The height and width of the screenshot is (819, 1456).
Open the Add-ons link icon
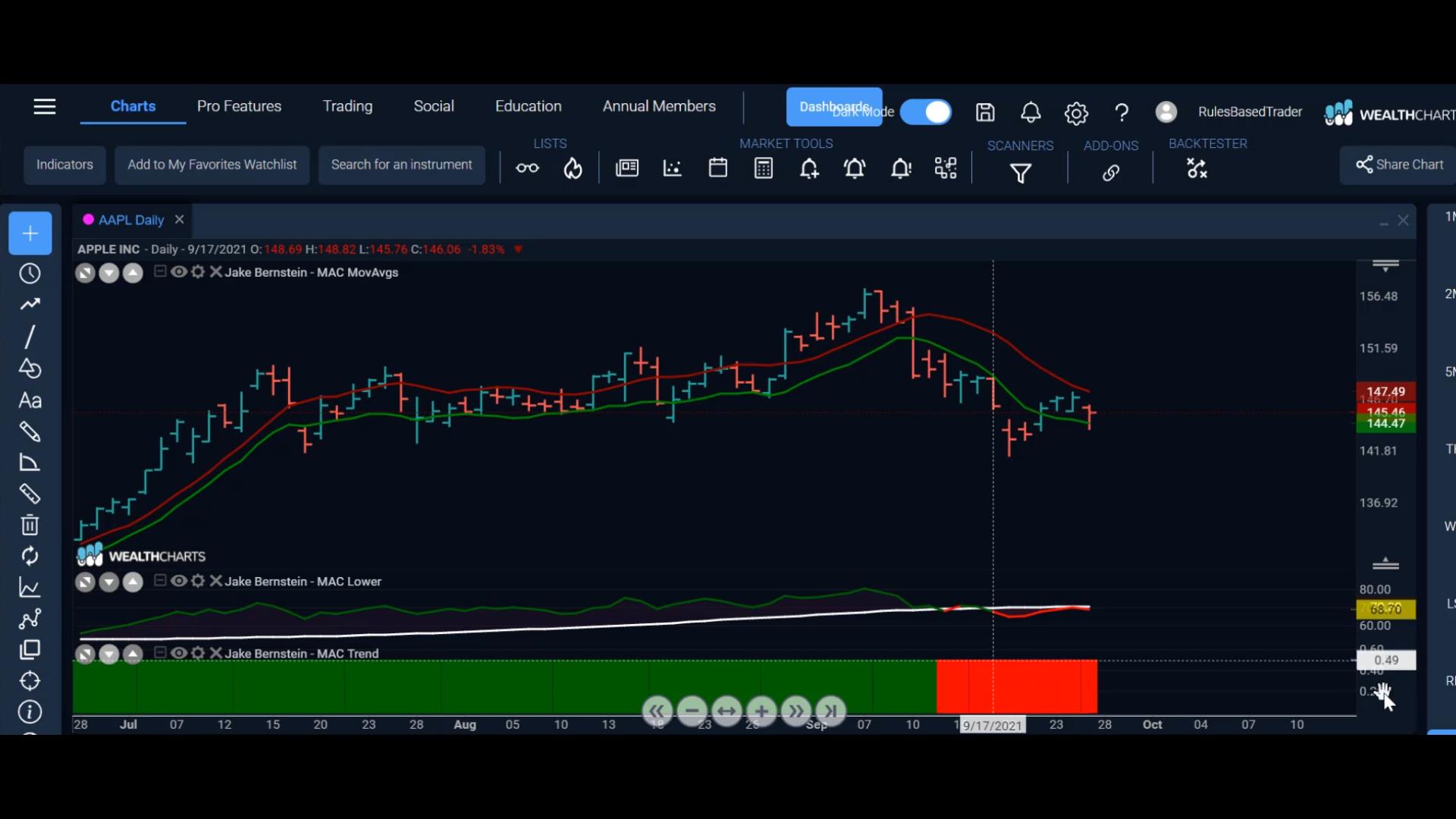[x=1111, y=173]
